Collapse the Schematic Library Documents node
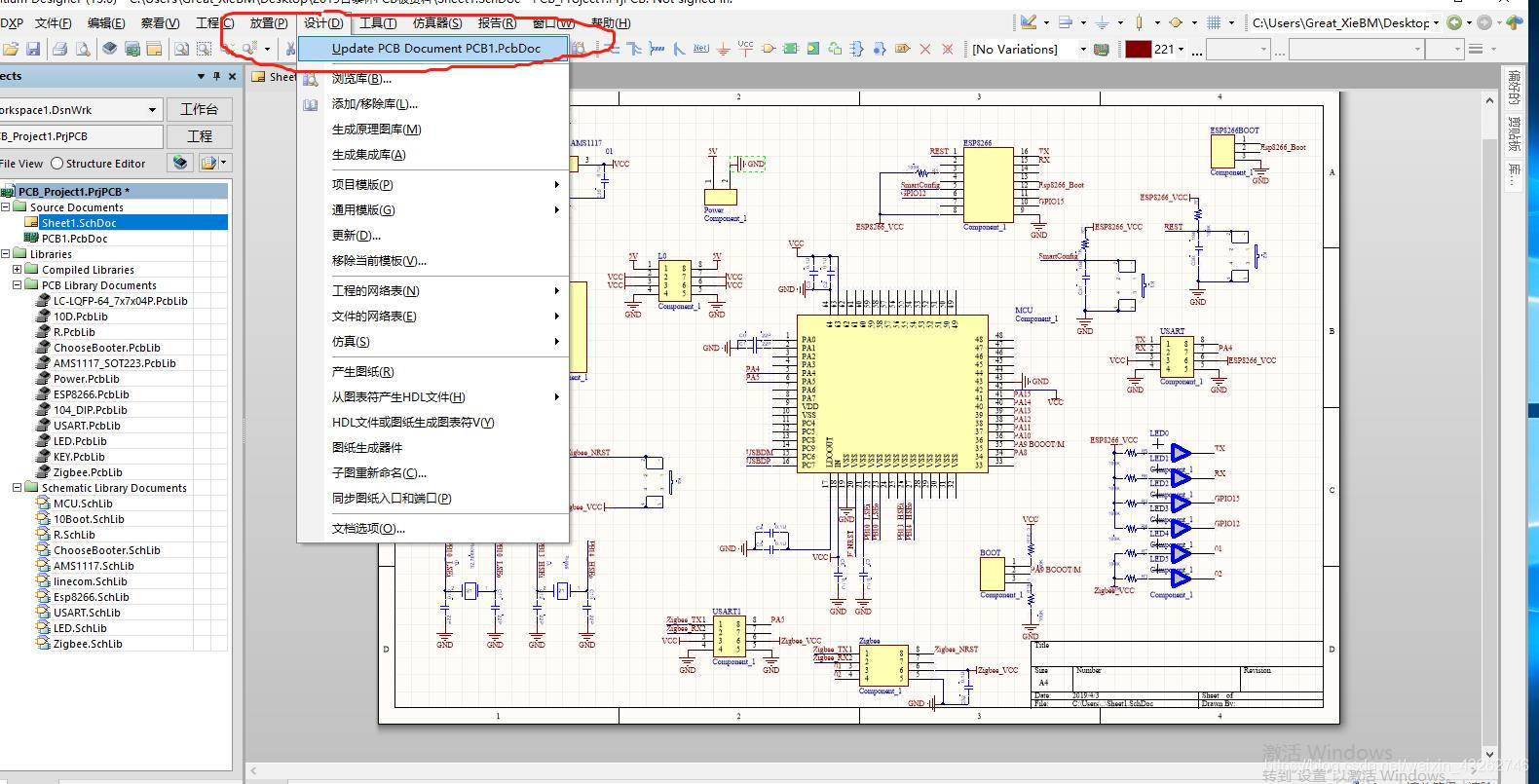The height and width of the screenshot is (784, 1539). (18, 487)
